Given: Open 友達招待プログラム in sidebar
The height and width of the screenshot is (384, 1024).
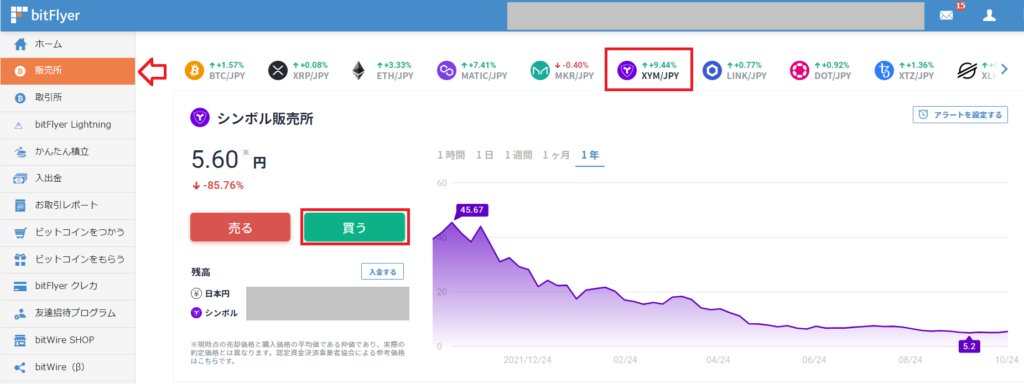Looking at the screenshot, I should (68, 313).
